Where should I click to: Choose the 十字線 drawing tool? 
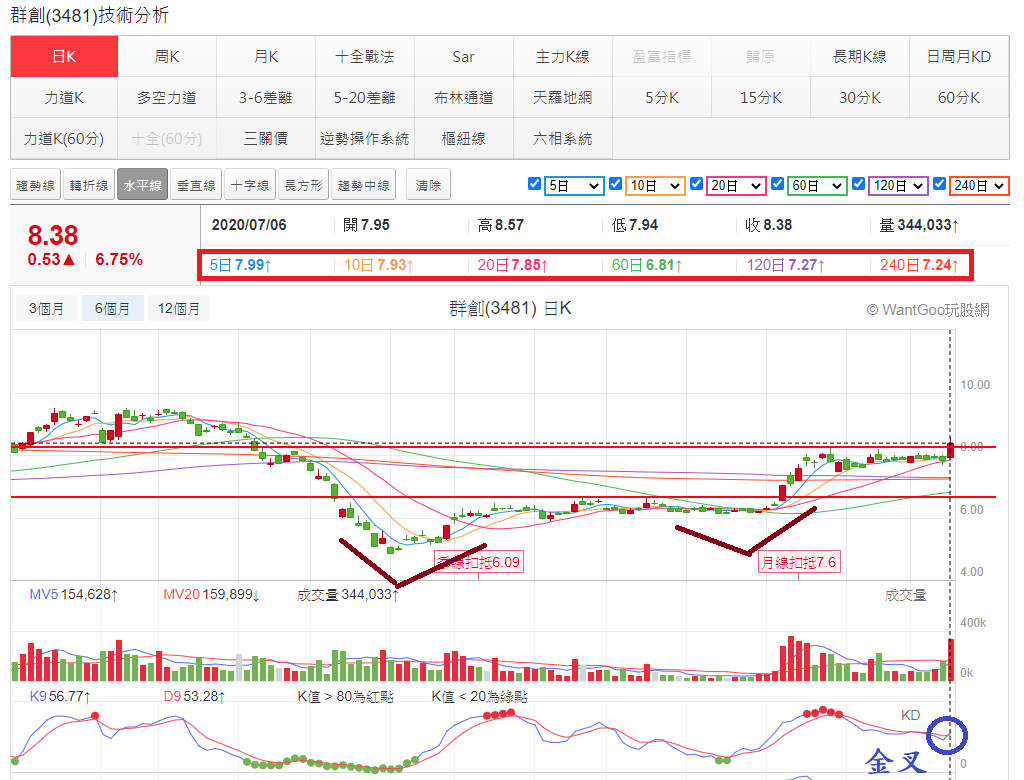point(249,186)
